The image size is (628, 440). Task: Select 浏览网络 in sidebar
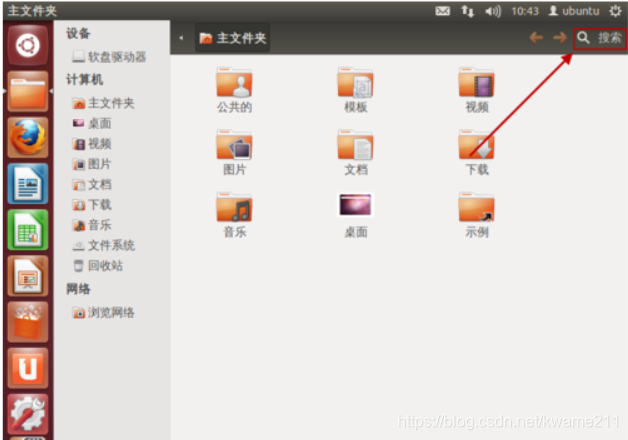pos(103,313)
